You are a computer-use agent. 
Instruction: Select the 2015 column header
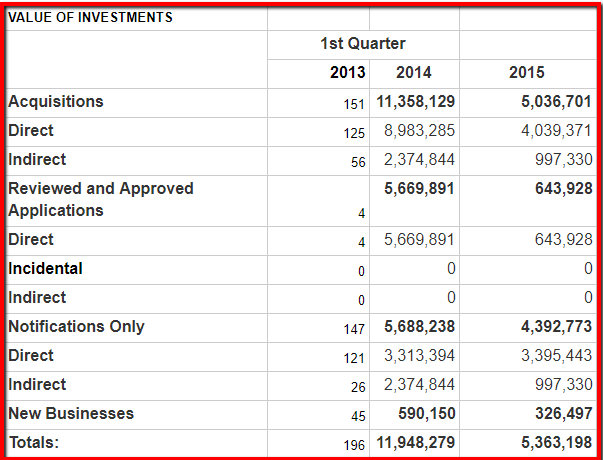pos(526,73)
